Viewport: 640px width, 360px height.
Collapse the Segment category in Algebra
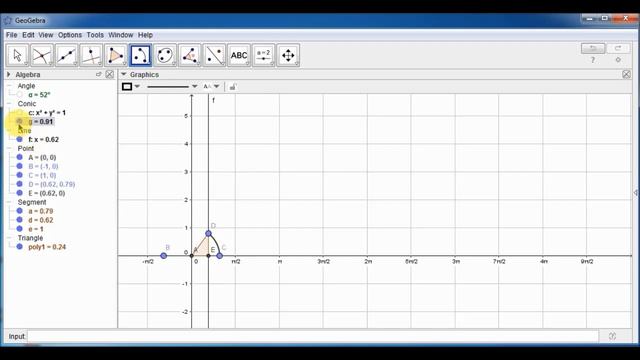pos(9,202)
